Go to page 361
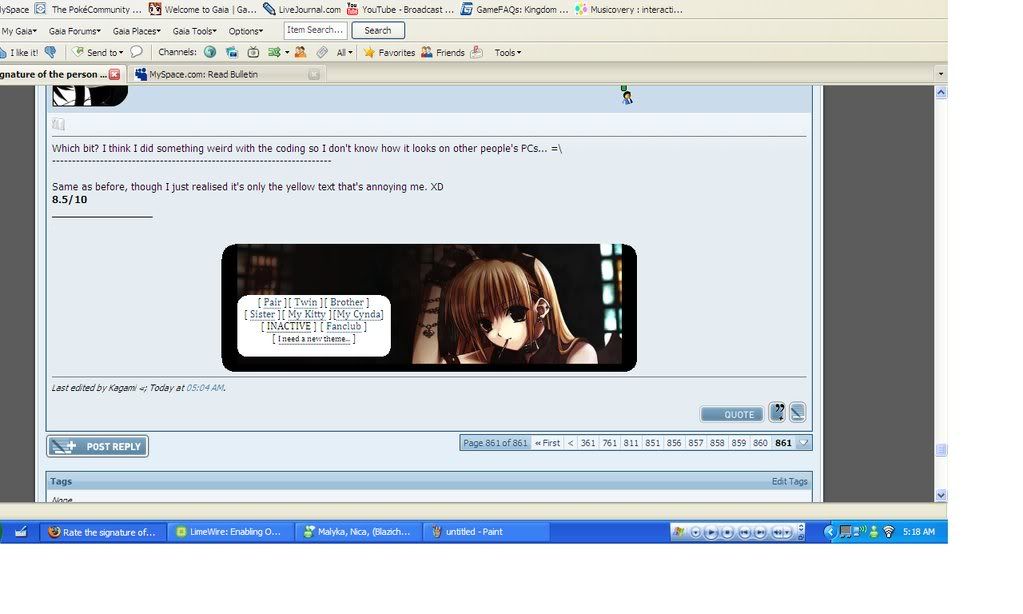This screenshot has width=1023, height=614. tap(588, 442)
